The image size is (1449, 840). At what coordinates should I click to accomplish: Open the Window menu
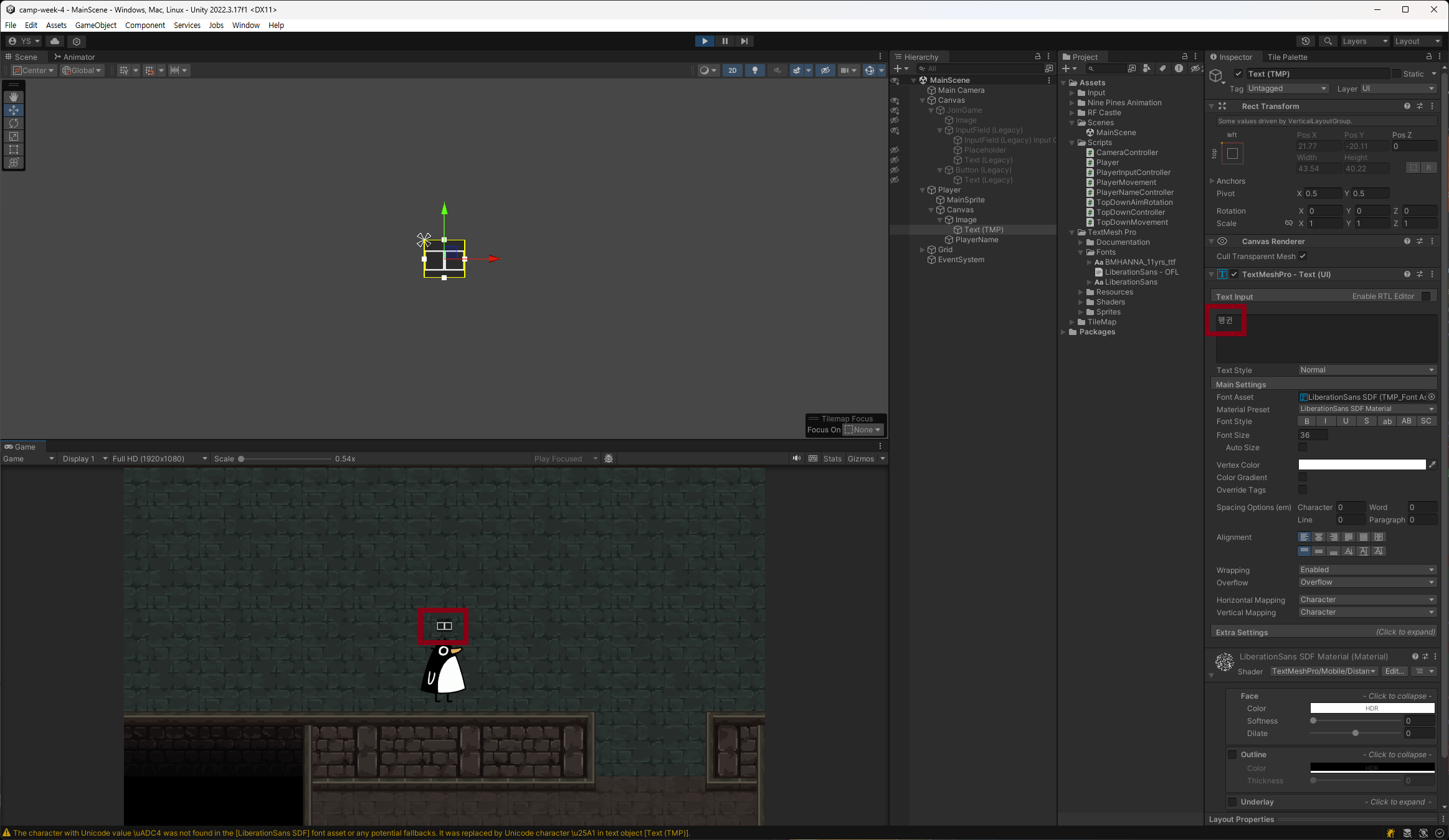[x=245, y=25]
